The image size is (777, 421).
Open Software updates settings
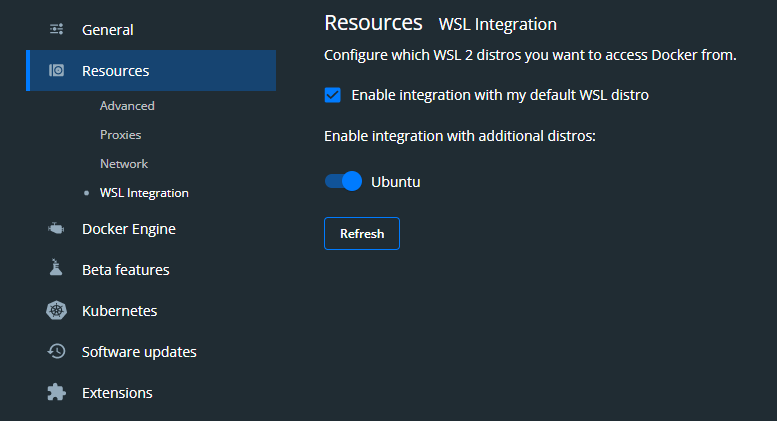point(139,352)
